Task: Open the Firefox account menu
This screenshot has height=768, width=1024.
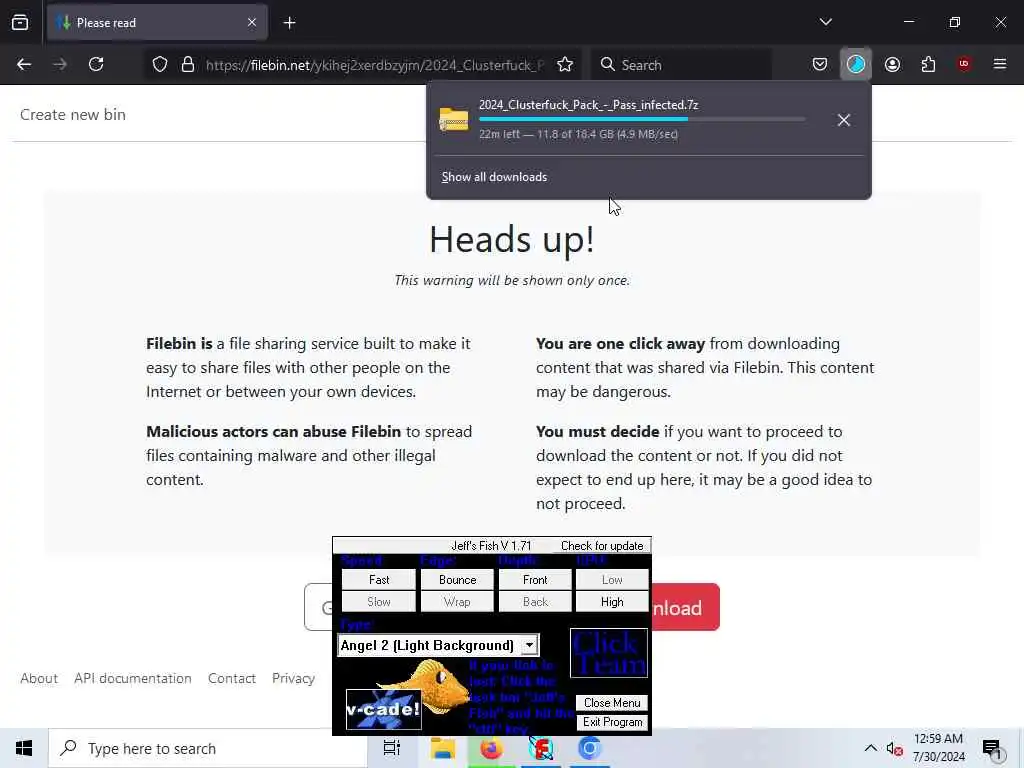Action: coord(892,64)
